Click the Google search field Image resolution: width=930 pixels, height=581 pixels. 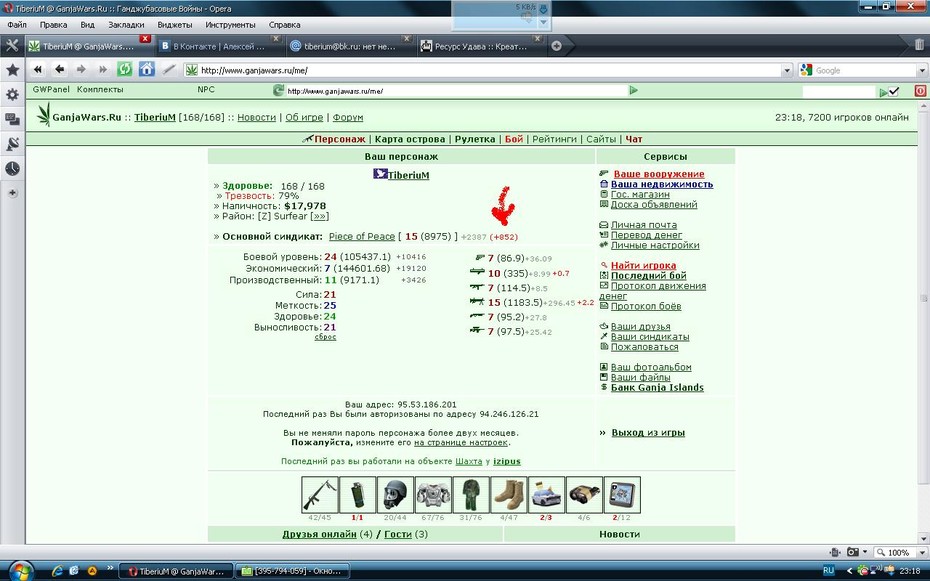[864, 70]
